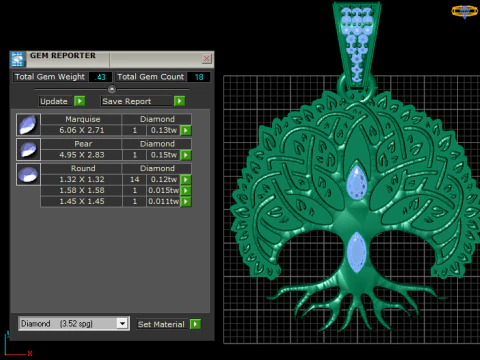Screen dimensions: 480x360
Task: Select the 6.06 X 2.71 size cell
Action: (x=82, y=130)
